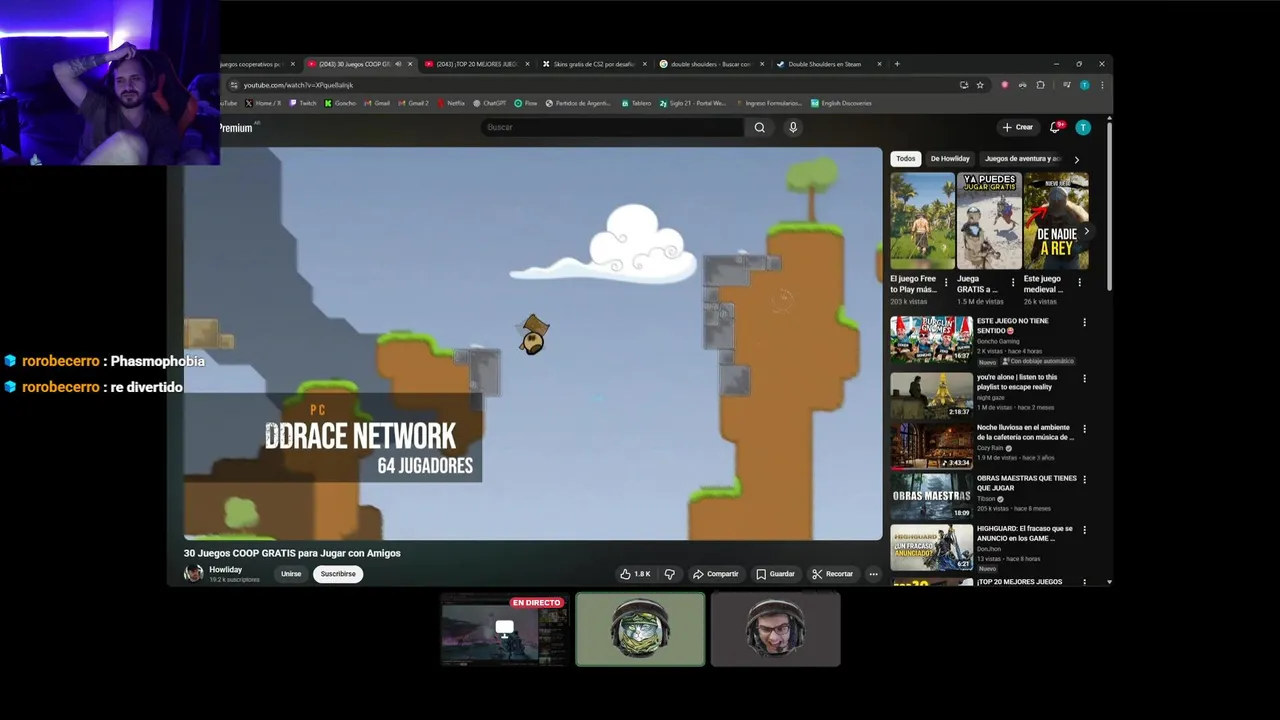The height and width of the screenshot is (720, 1280).
Task: Open the 'ChatGPT' bookmark
Action: click(490, 103)
